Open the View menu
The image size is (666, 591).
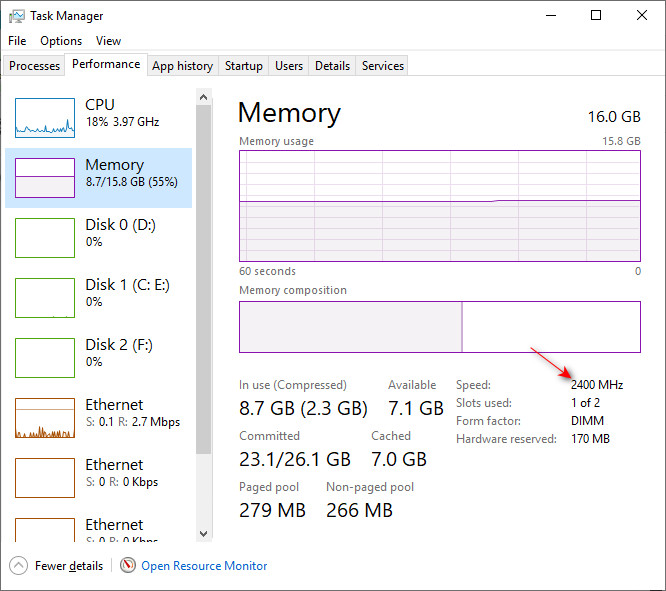(x=108, y=41)
